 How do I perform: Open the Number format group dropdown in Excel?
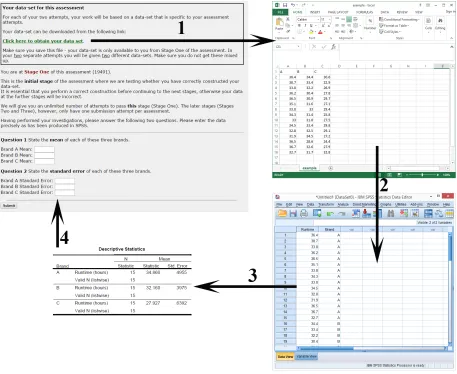click(370, 25)
